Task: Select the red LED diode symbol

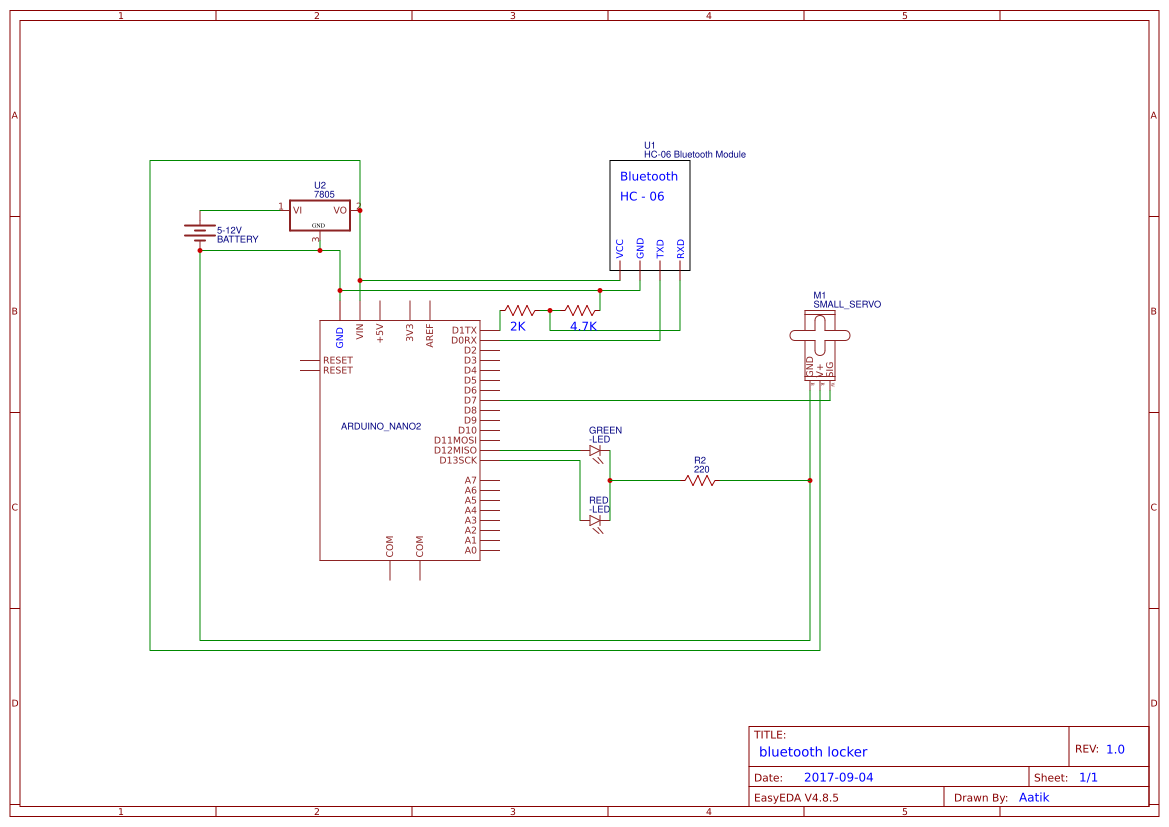Action: [x=596, y=523]
